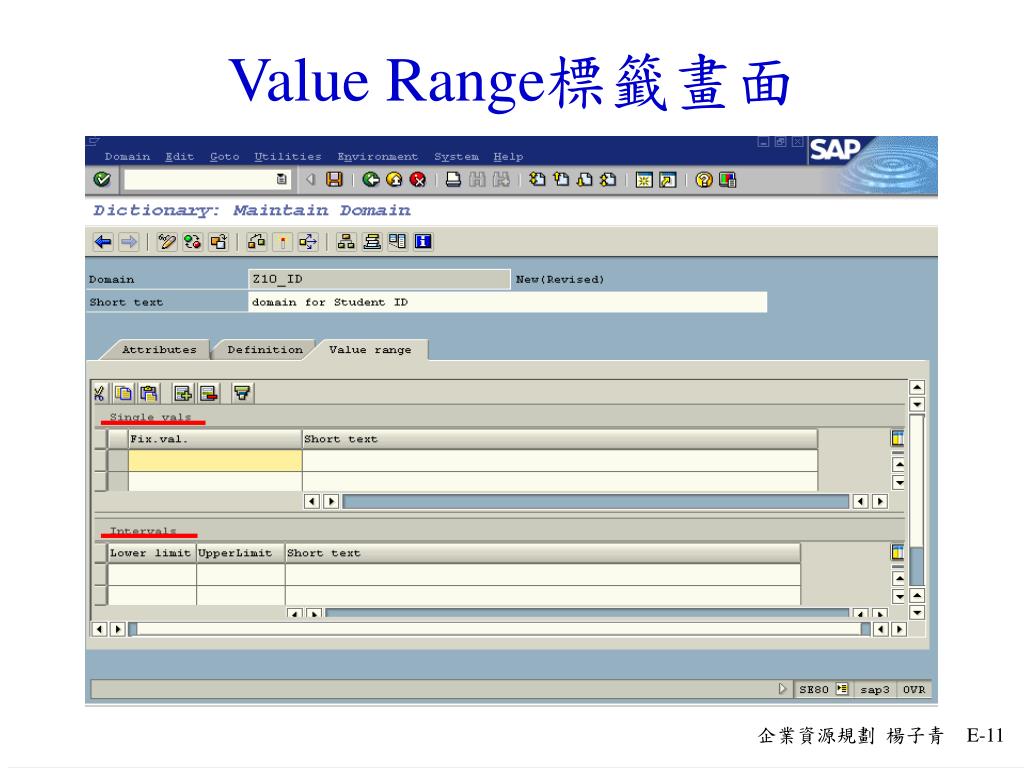Image resolution: width=1024 pixels, height=768 pixels.
Task: Click the bottom panel horizontal scrollbar track
Action: [x=499, y=629]
